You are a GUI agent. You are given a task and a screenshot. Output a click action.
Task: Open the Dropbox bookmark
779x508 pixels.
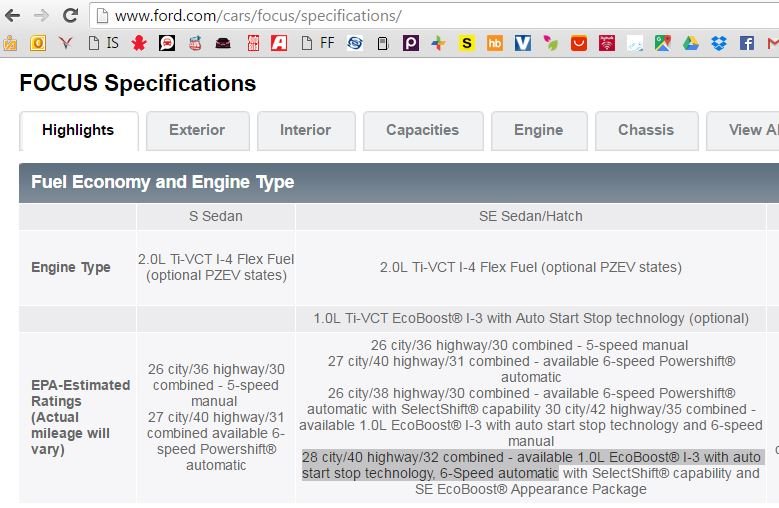(x=719, y=43)
